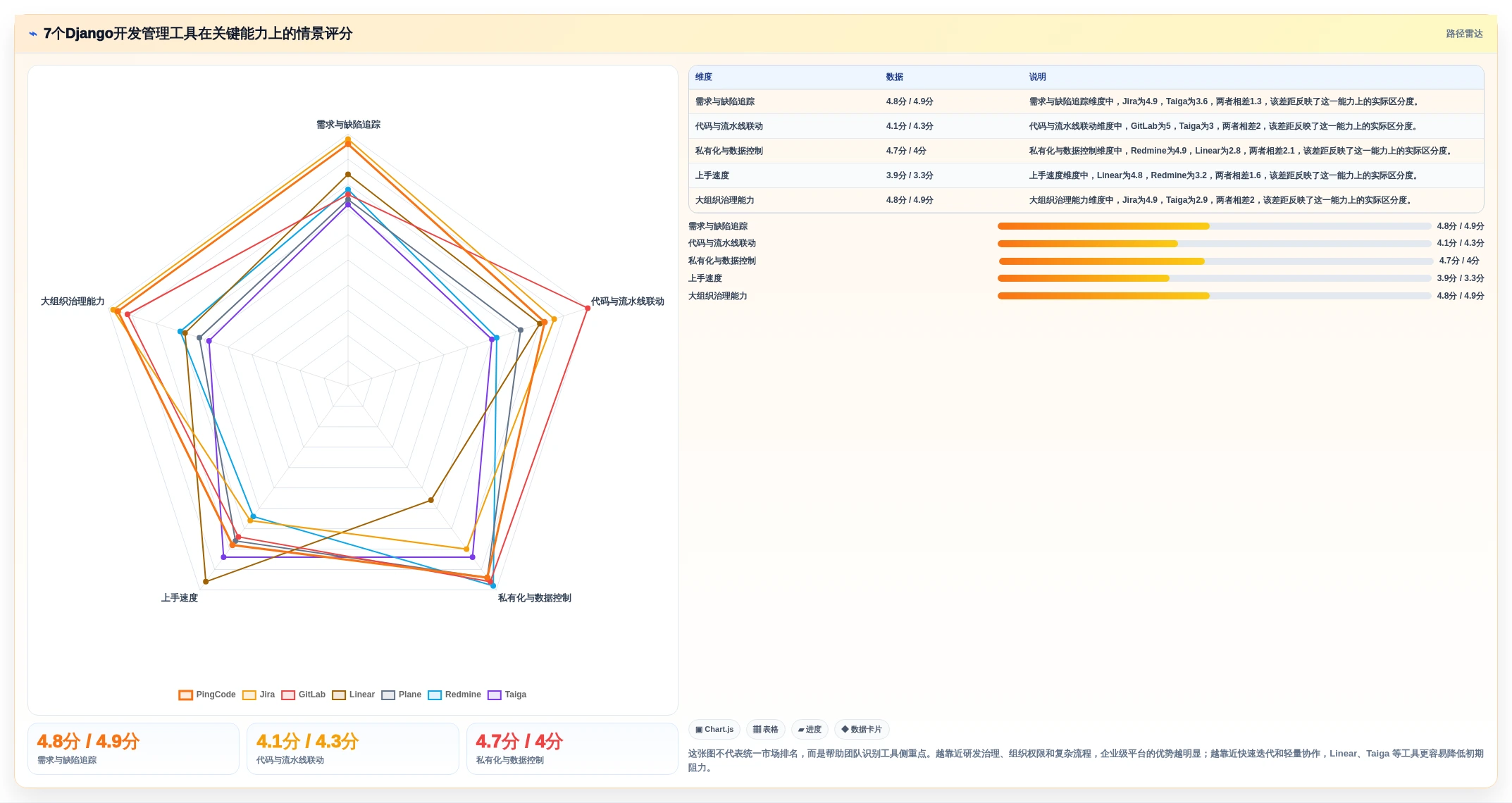Click the 私有化与数据控制 progress bar

[x=1215, y=261]
